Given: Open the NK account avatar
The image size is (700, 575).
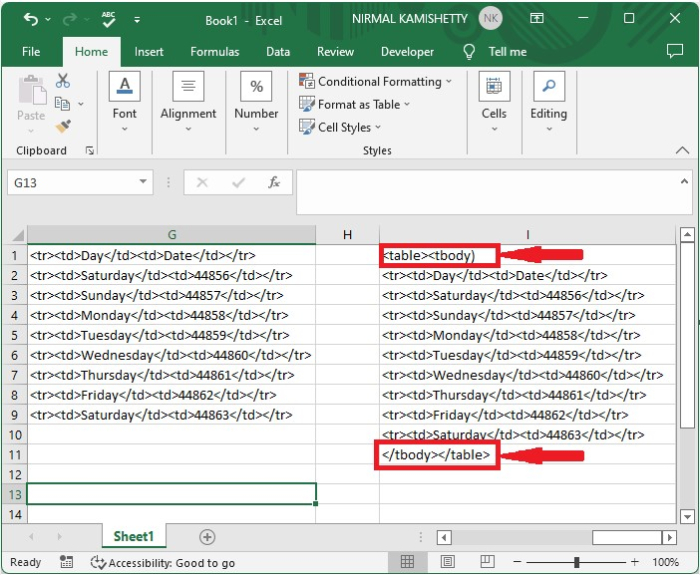Looking at the screenshot, I should click(490, 18).
